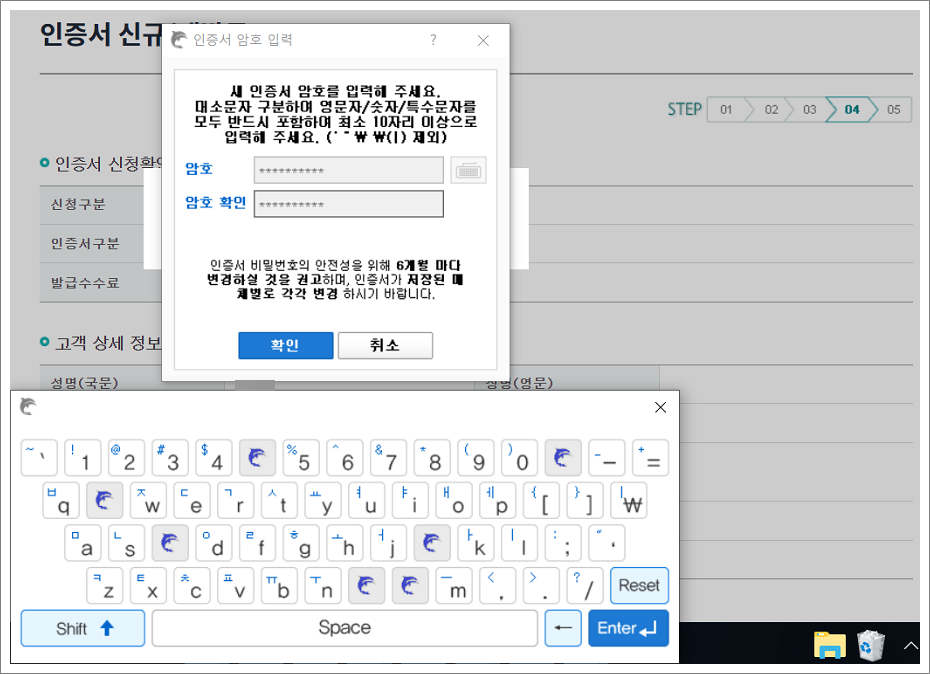Cancel with the 취소 button
This screenshot has height=674, width=930.
click(385, 345)
